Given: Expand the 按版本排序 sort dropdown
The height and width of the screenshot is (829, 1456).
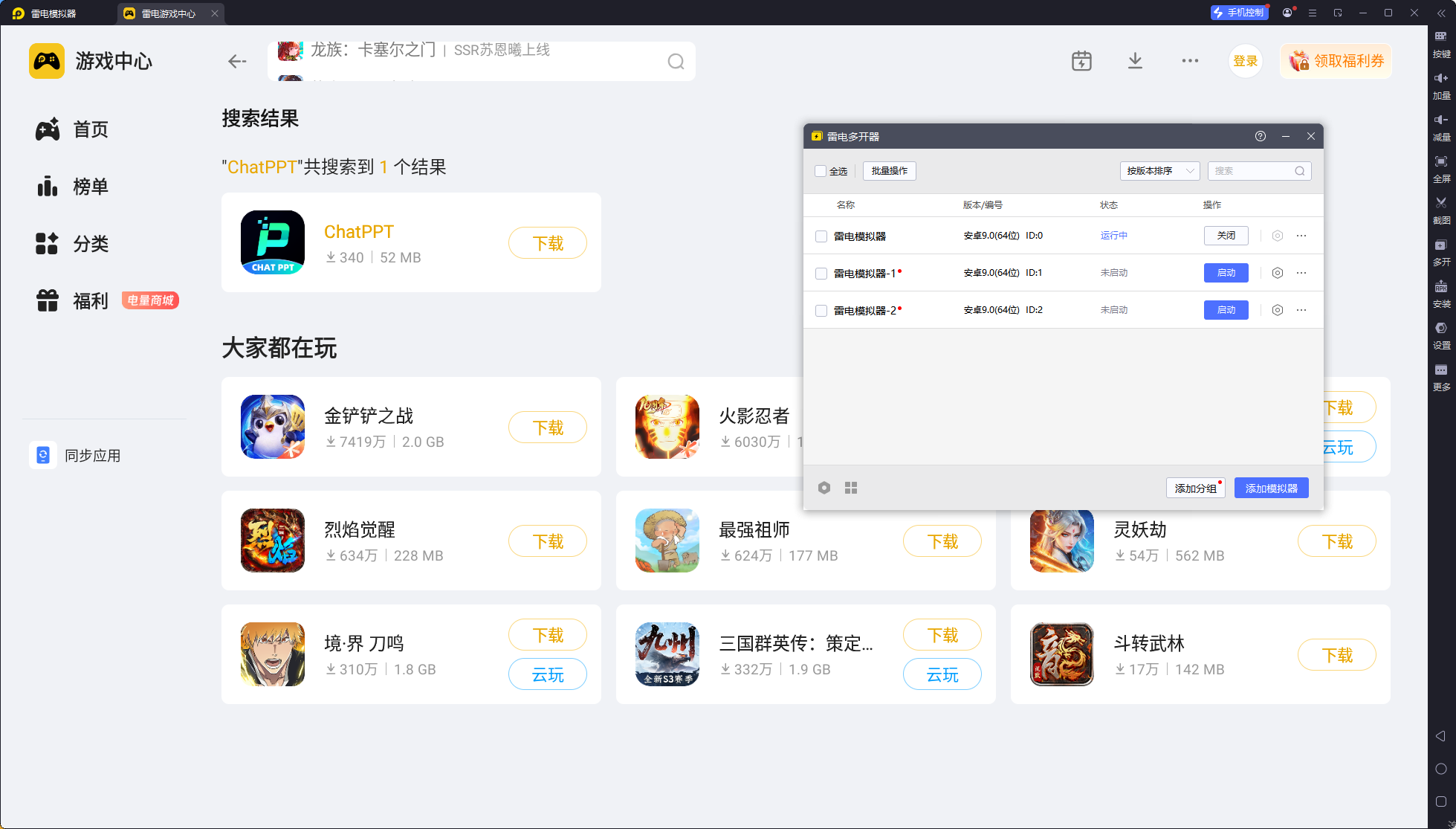Looking at the screenshot, I should 1159,171.
